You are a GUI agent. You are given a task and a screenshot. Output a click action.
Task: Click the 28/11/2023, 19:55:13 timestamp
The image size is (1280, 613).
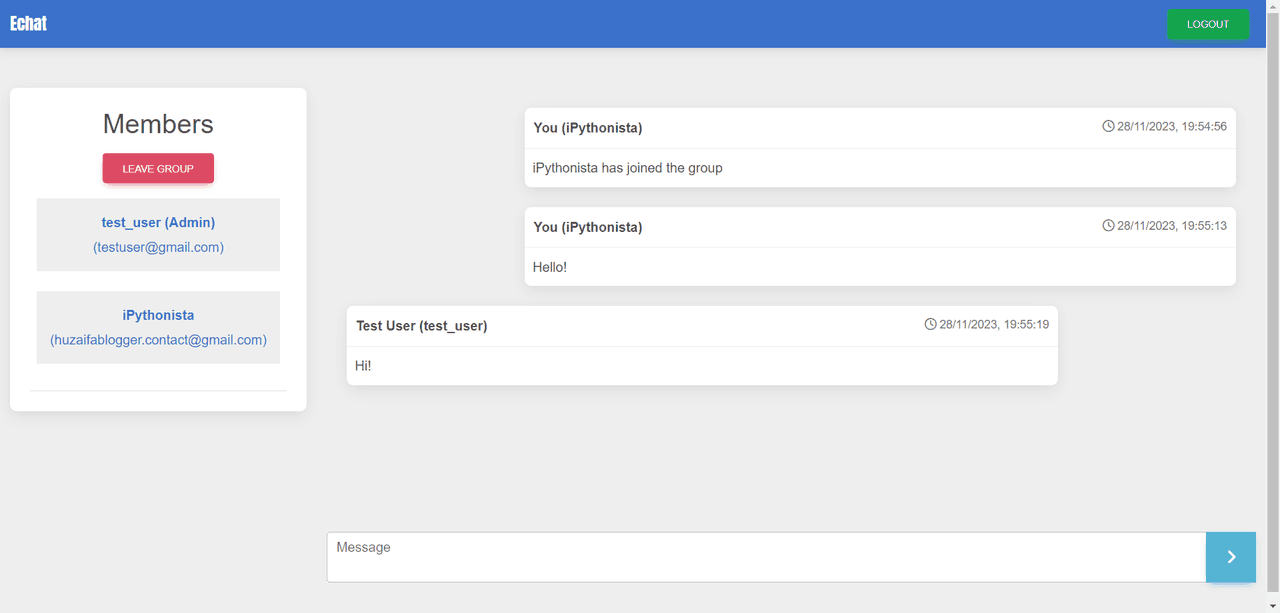1172,226
